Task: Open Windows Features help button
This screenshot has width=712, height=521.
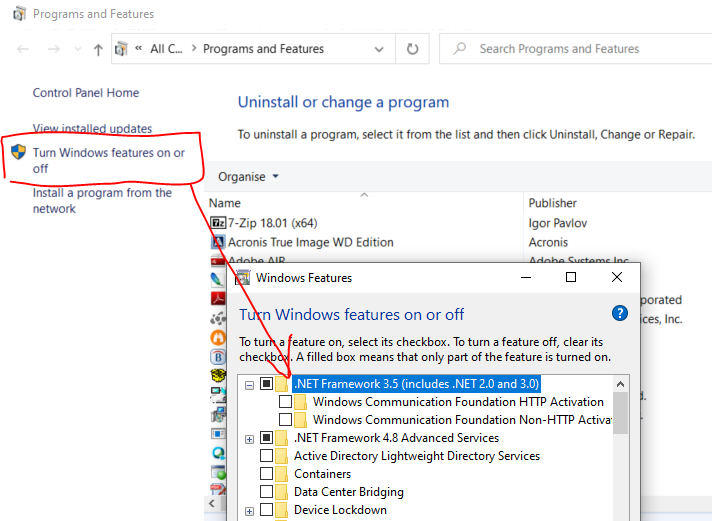Action: tap(620, 313)
